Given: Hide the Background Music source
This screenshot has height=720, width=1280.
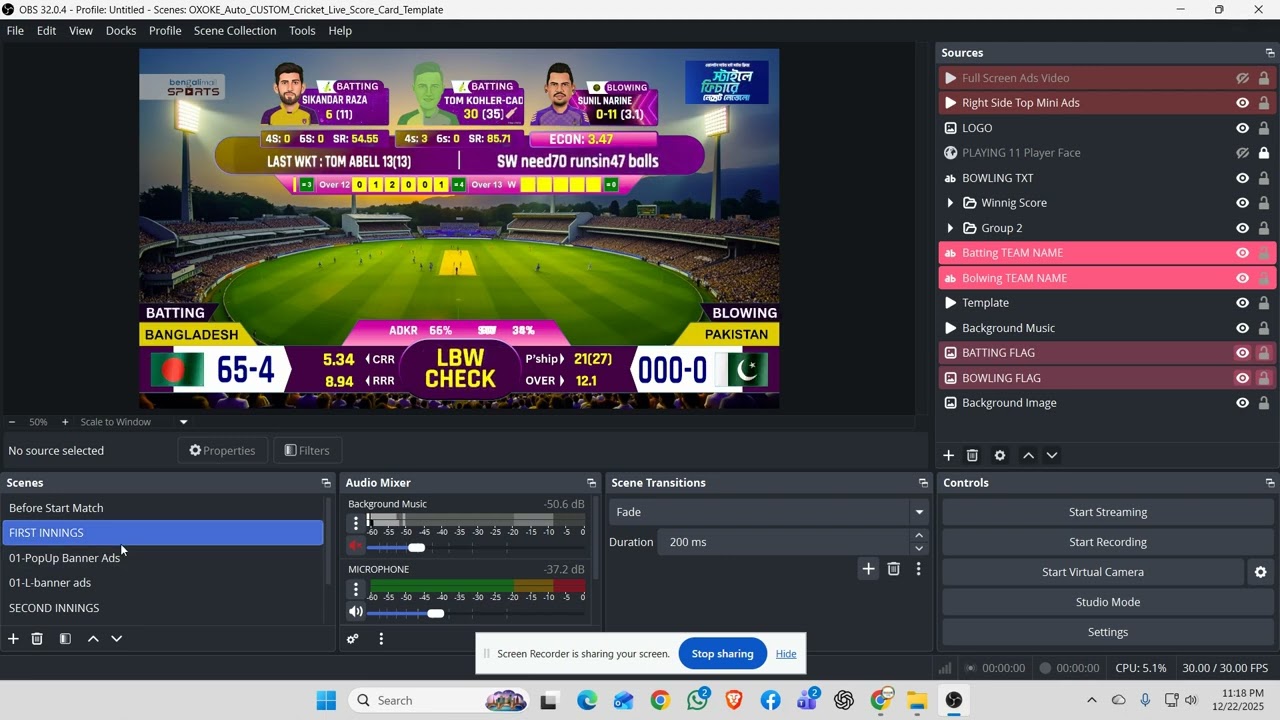Looking at the screenshot, I should (1242, 328).
